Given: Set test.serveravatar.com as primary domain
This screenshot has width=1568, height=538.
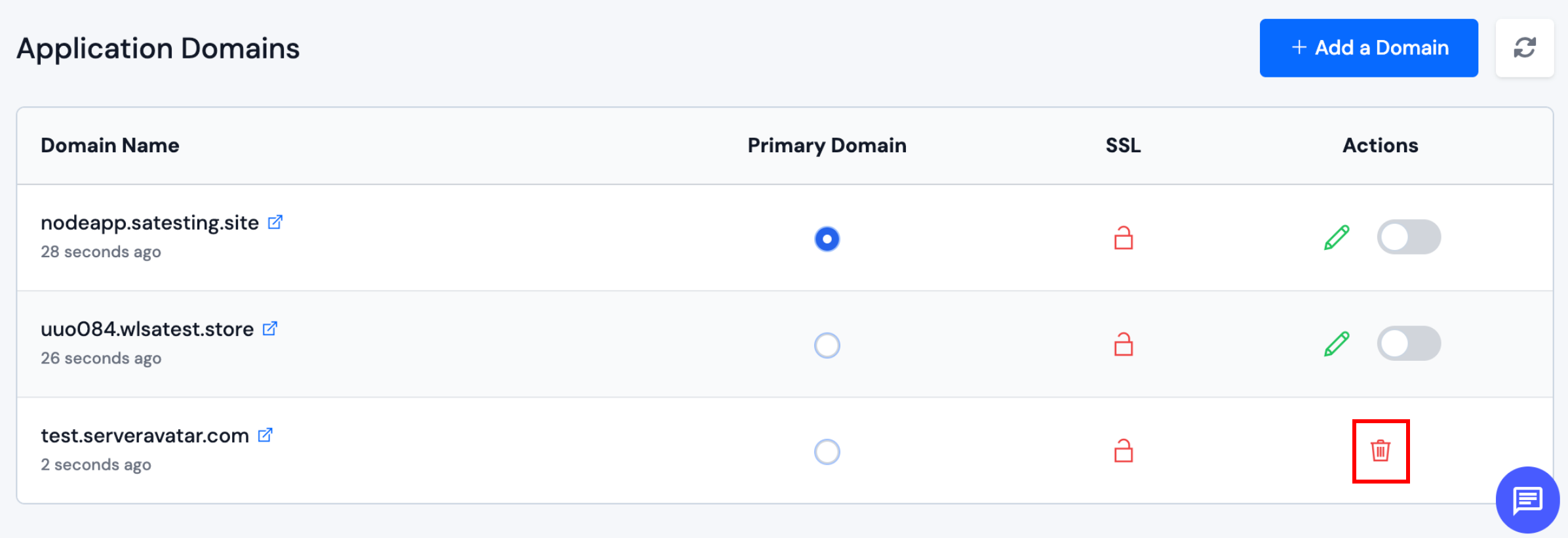Looking at the screenshot, I should [x=827, y=451].
